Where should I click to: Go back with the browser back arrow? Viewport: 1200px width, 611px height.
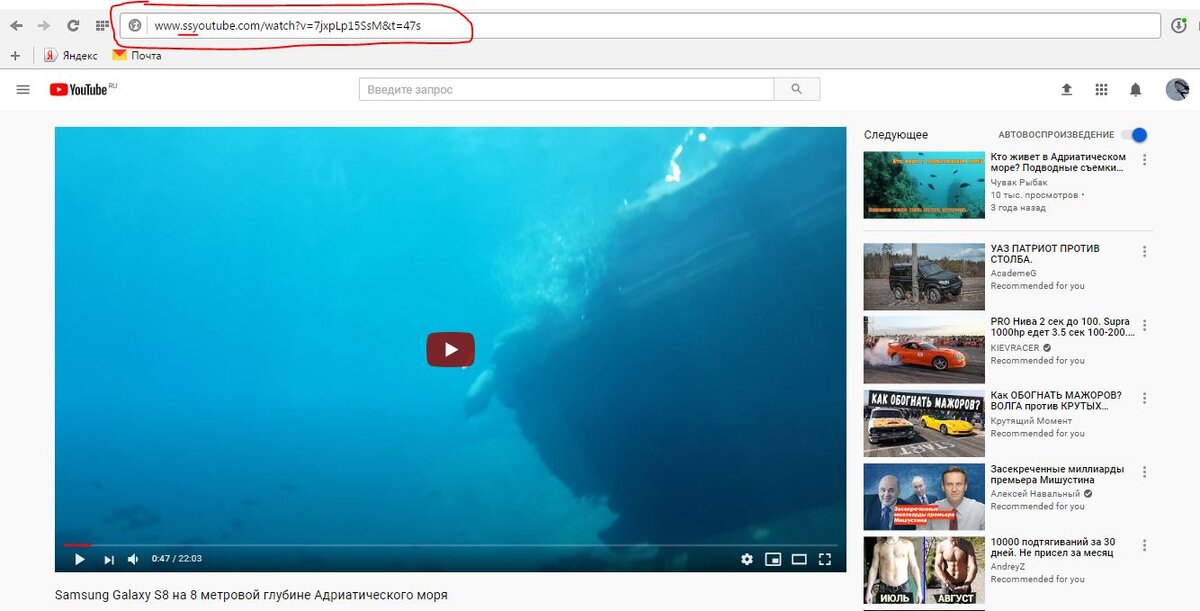tap(16, 26)
